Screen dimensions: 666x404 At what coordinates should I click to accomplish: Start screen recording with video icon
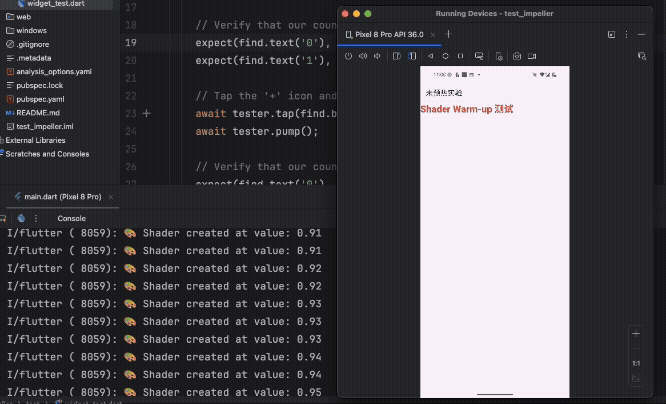[532, 56]
